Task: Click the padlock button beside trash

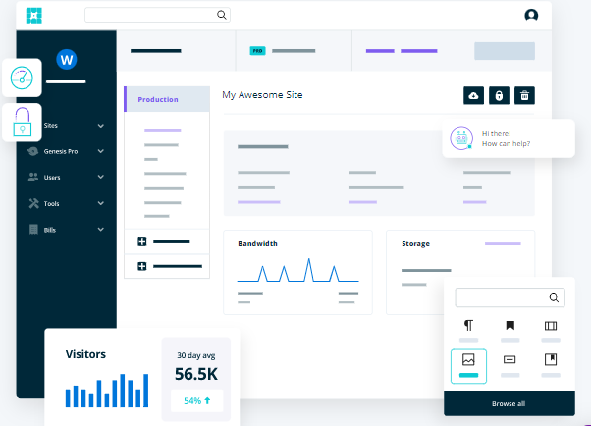Action: (x=499, y=95)
